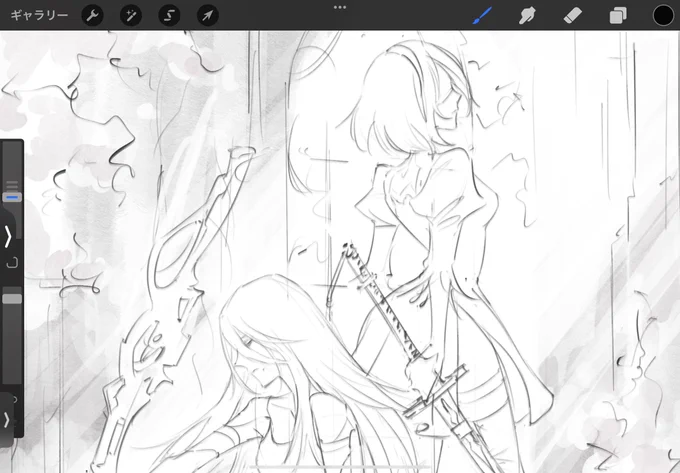Activate the Transform arrow tool

pos(208,16)
